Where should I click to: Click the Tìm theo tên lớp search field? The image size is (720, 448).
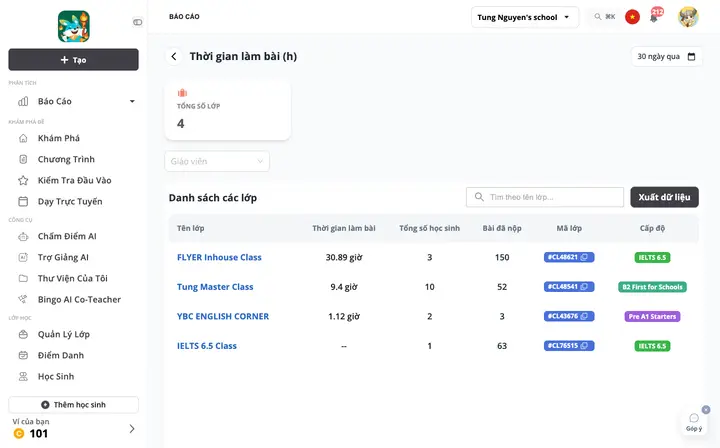[545, 197]
